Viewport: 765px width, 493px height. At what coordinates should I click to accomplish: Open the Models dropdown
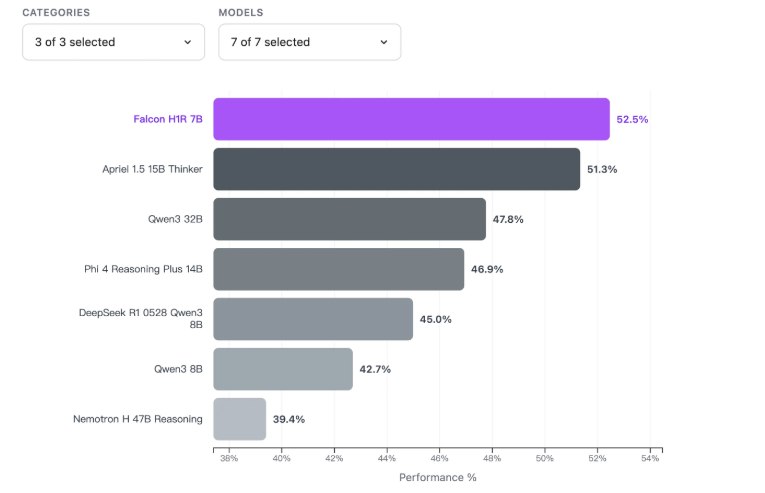point(309,42)
